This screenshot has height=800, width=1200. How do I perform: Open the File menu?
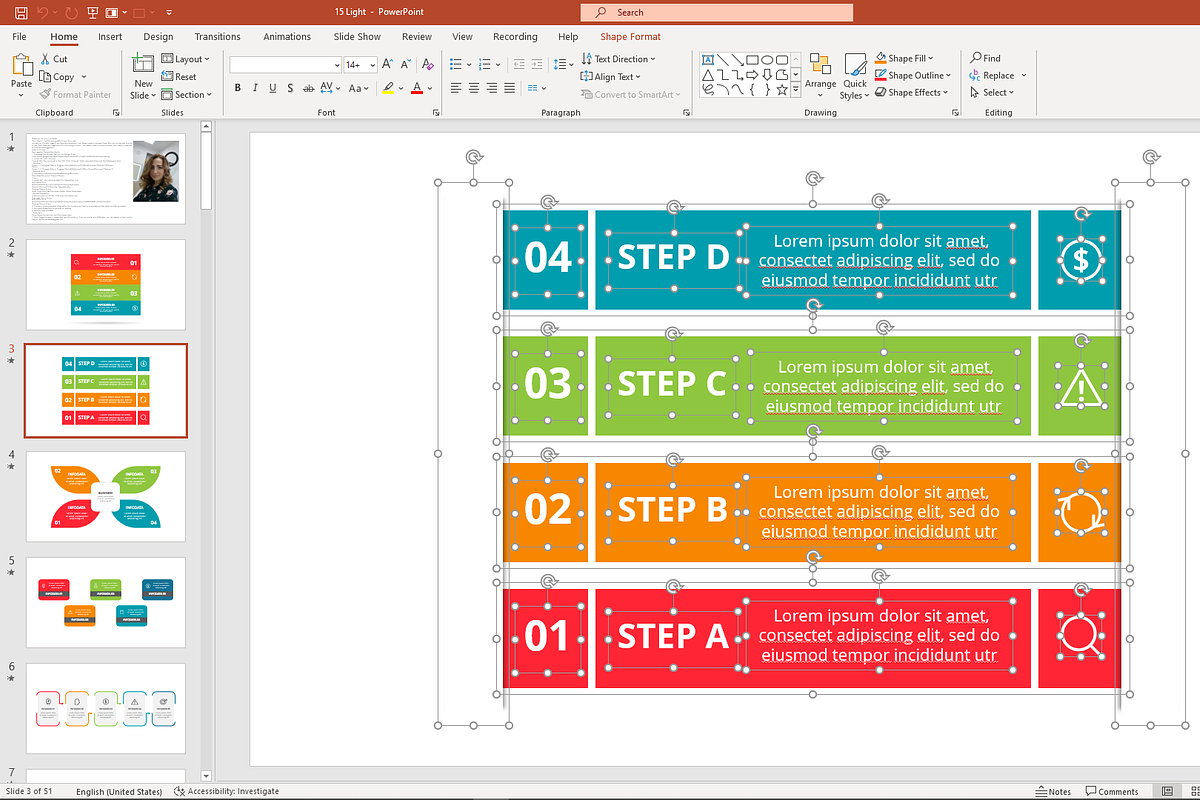coord(19,37)
